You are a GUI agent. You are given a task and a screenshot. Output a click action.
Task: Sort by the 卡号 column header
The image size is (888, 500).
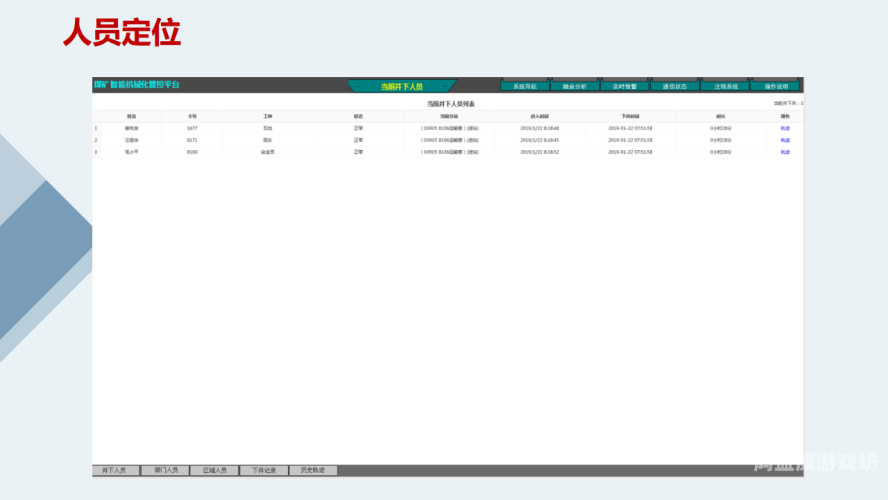coord(192,117)
